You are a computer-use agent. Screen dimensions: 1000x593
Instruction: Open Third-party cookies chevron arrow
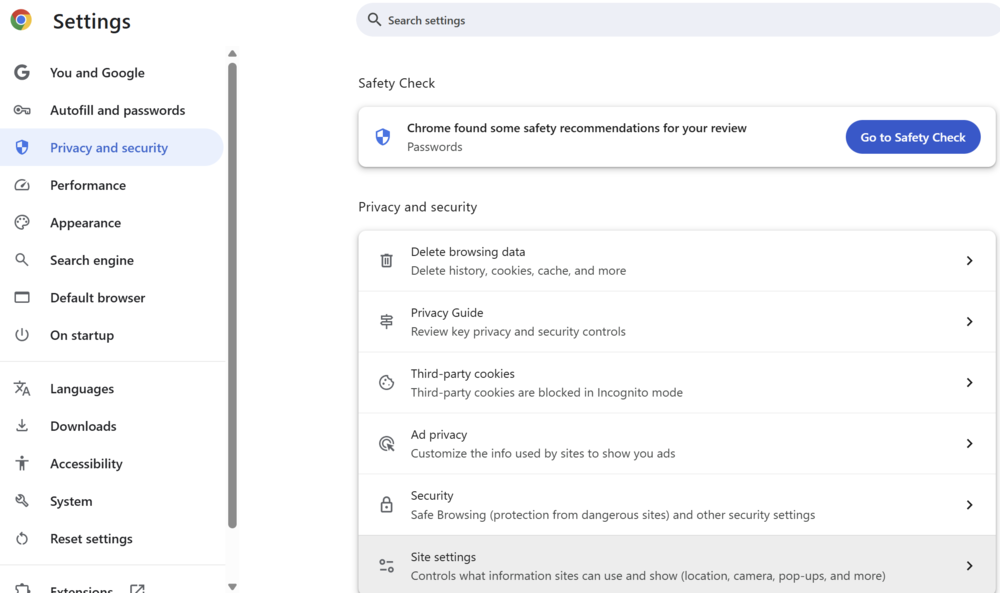pyautogui.click(x=969, y=383)
